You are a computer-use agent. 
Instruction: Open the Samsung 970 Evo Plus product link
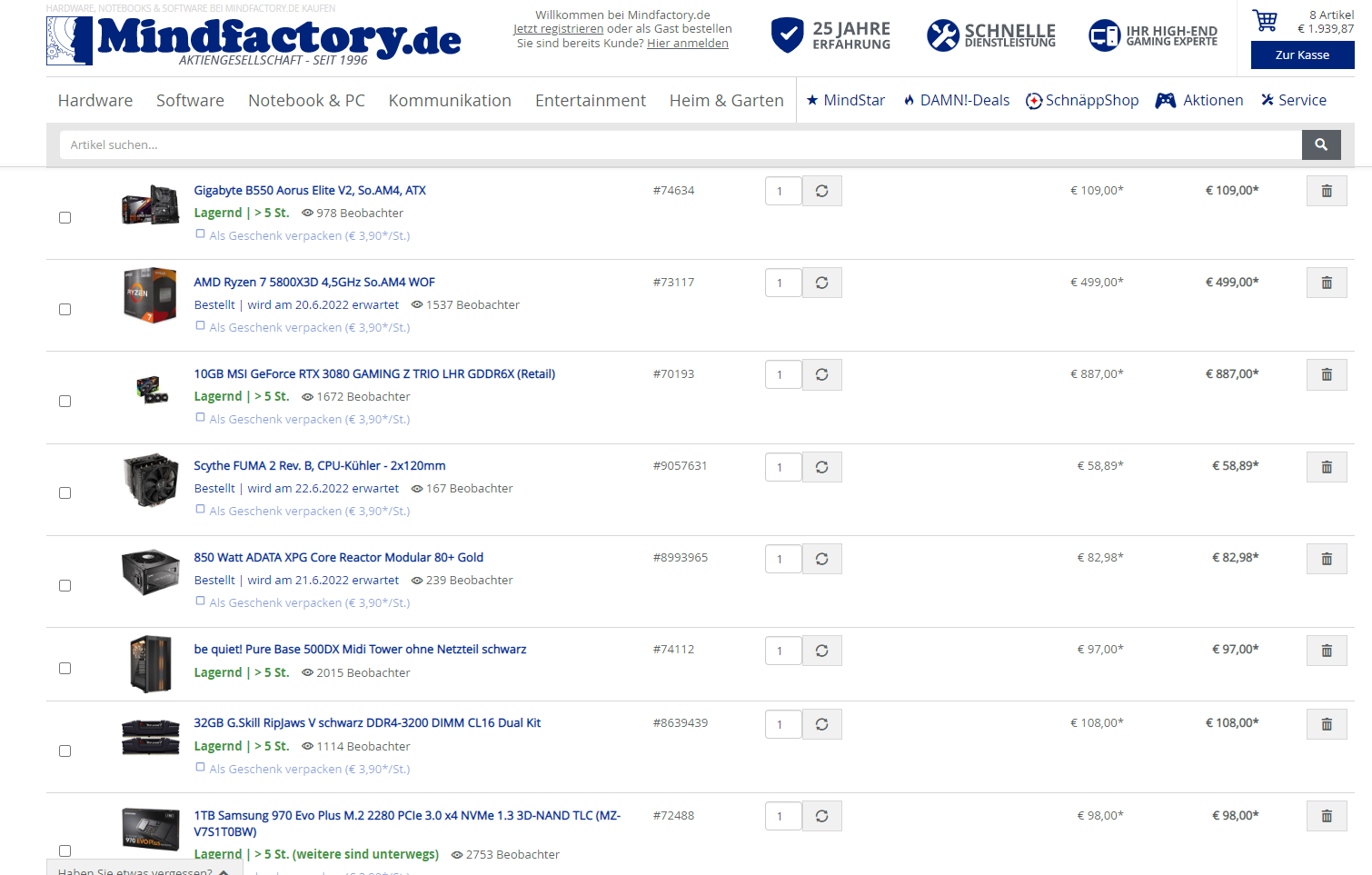(407, 823)
